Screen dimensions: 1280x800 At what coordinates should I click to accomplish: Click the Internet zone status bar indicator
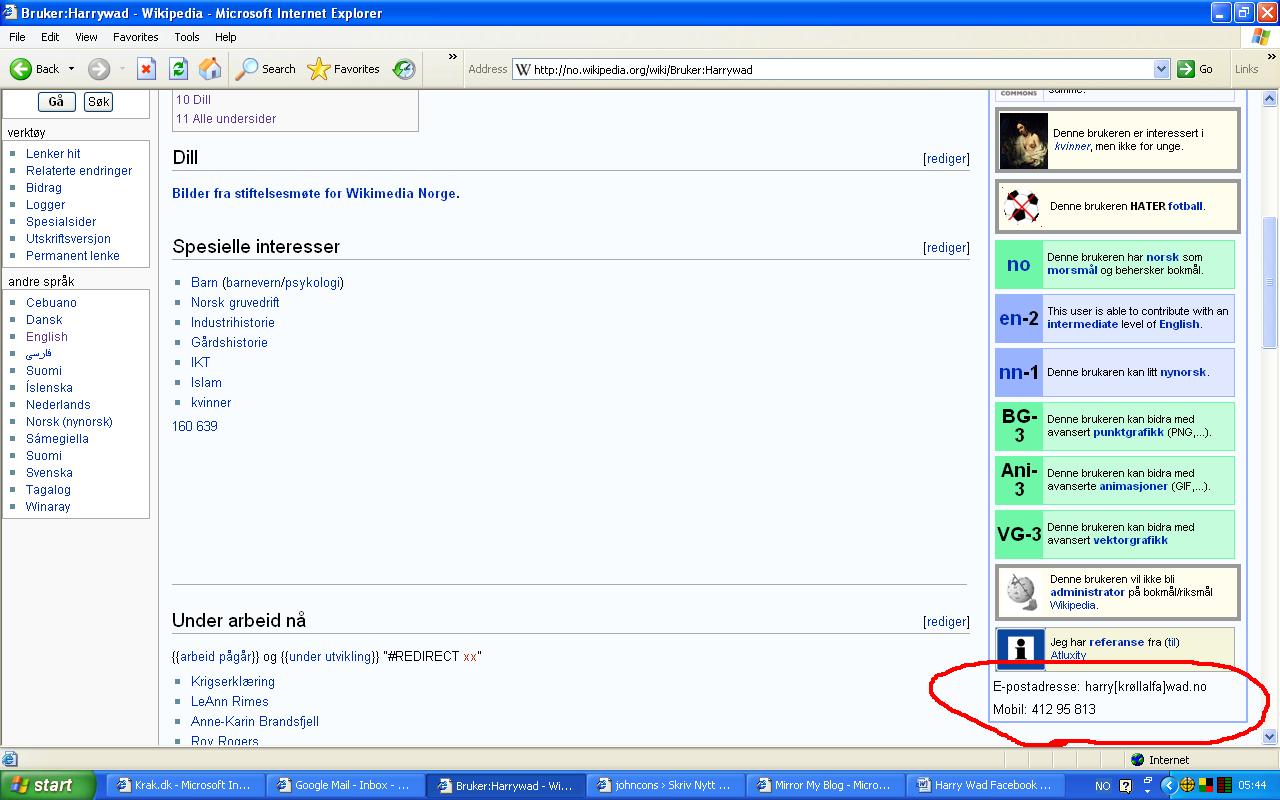click(1160, 760)
